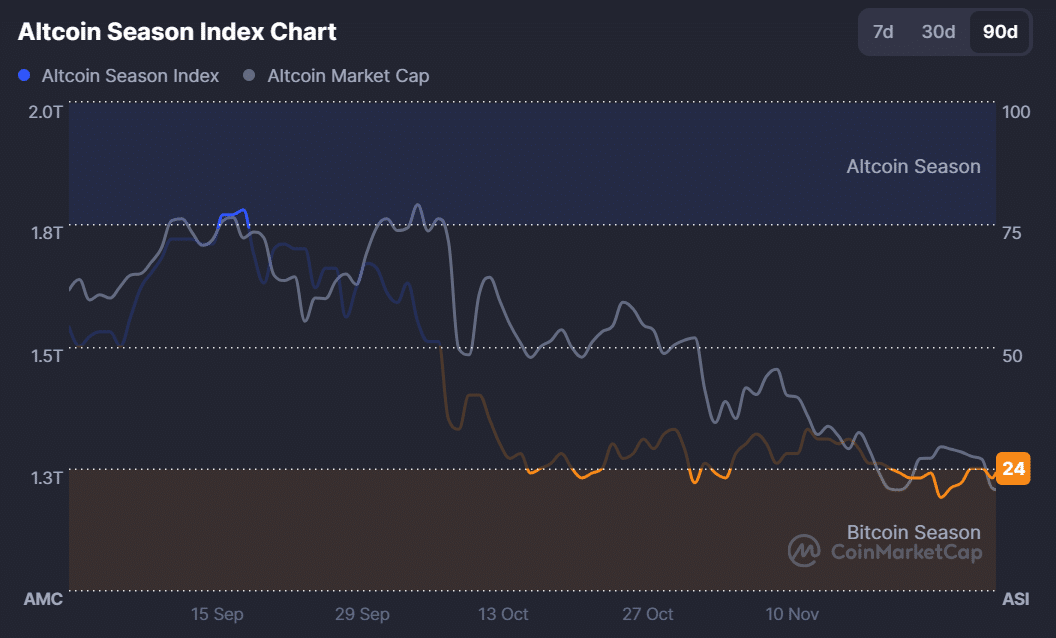Click the orange 24 index value badge

tap(1014, 468)
